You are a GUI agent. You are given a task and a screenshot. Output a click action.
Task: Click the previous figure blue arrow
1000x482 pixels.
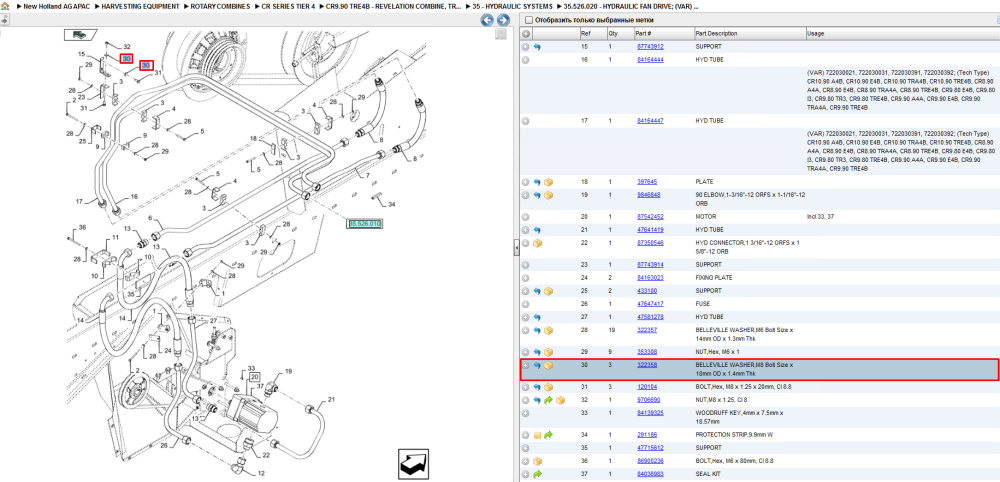tap(487, 20)
